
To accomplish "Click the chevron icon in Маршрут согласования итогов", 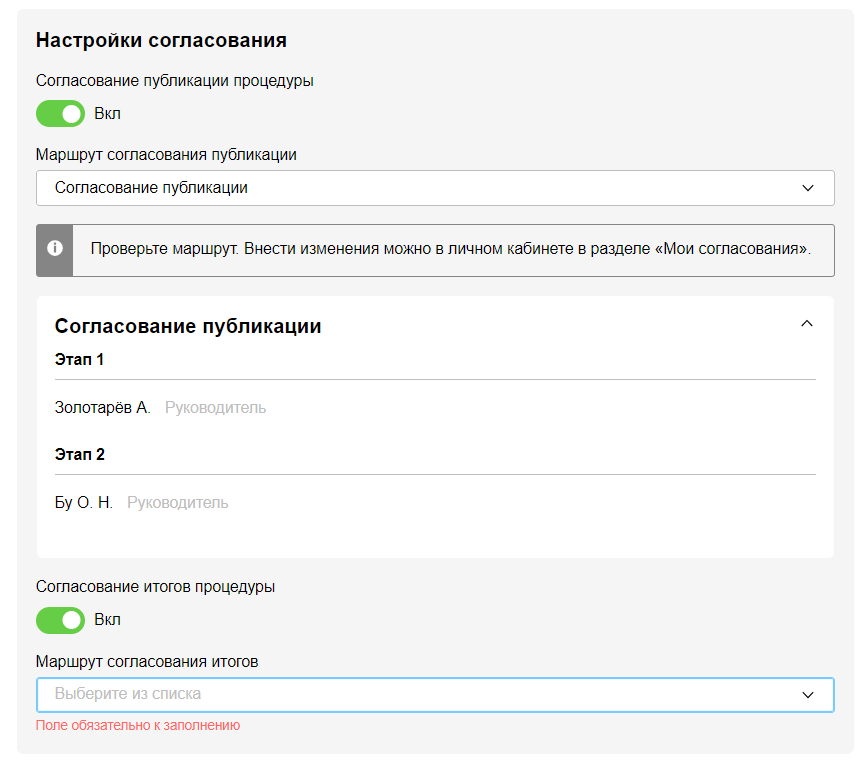I will 808,694.
